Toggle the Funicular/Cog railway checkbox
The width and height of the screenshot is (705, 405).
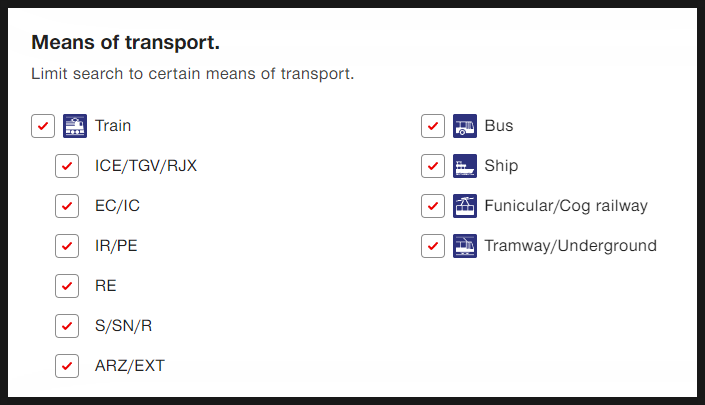[433, 206]
